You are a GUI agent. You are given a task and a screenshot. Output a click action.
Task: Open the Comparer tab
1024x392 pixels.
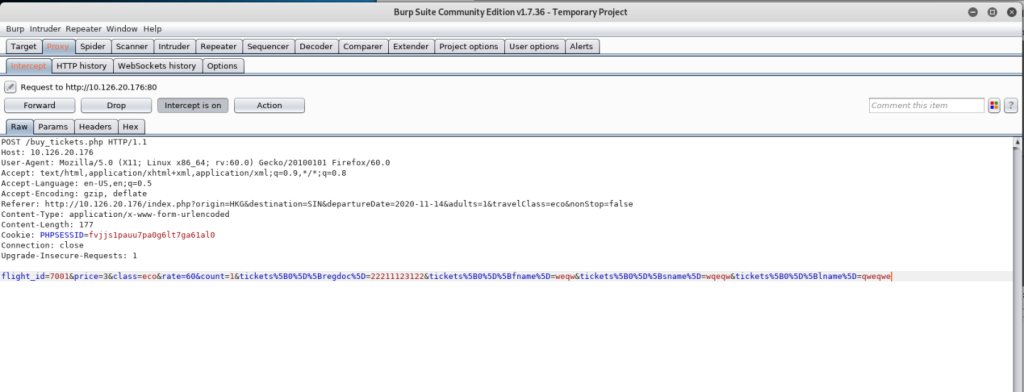(x=363, y=46)
